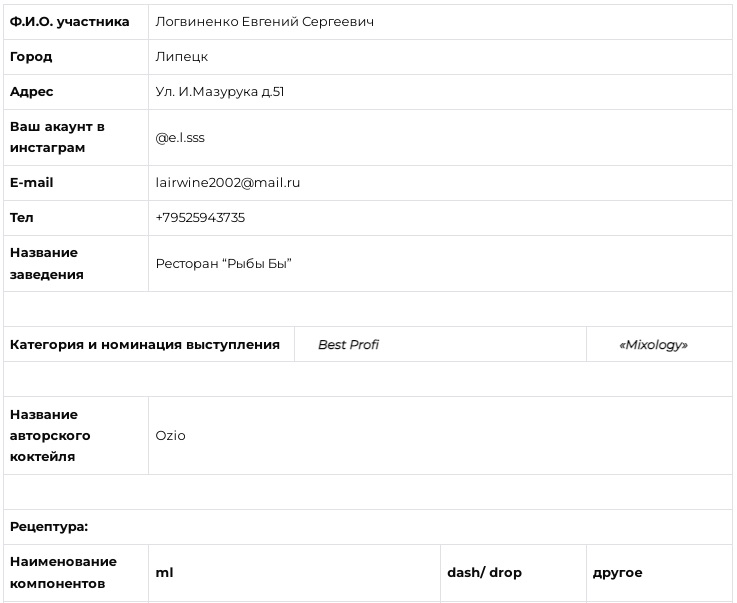Click the ml column header
The image size is (737, 603).
(x=164, y=572)
